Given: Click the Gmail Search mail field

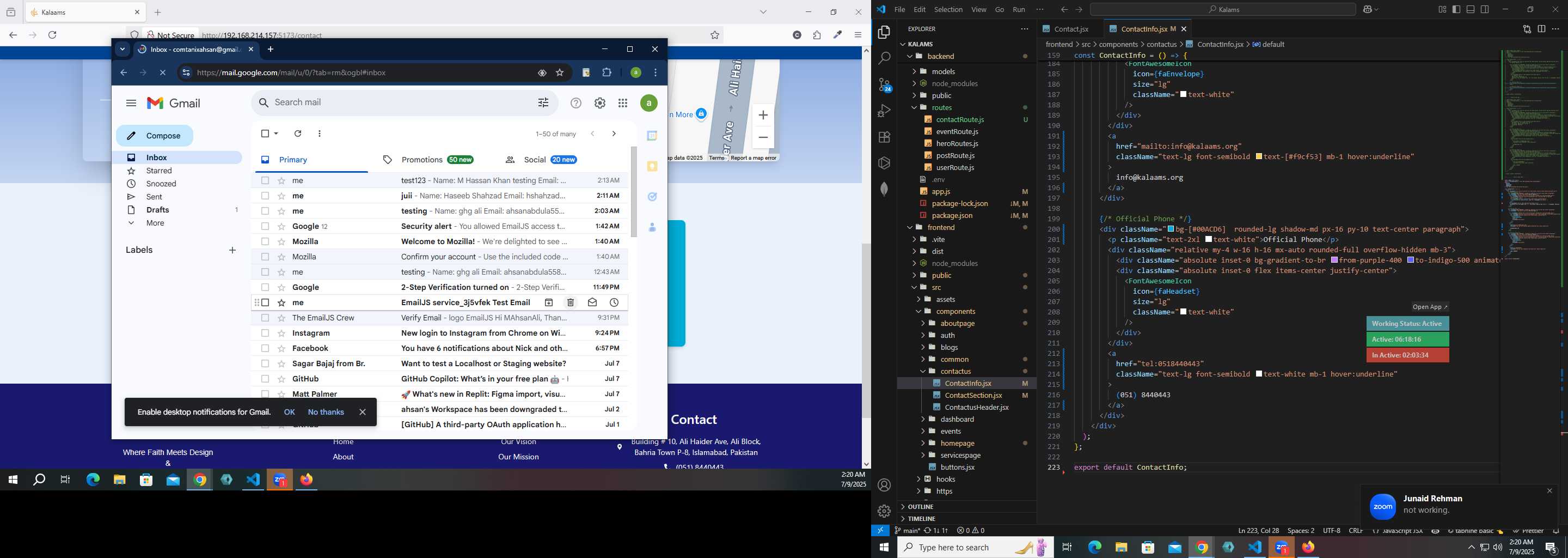Looking at the screenshot, I should tap(402, 102).
